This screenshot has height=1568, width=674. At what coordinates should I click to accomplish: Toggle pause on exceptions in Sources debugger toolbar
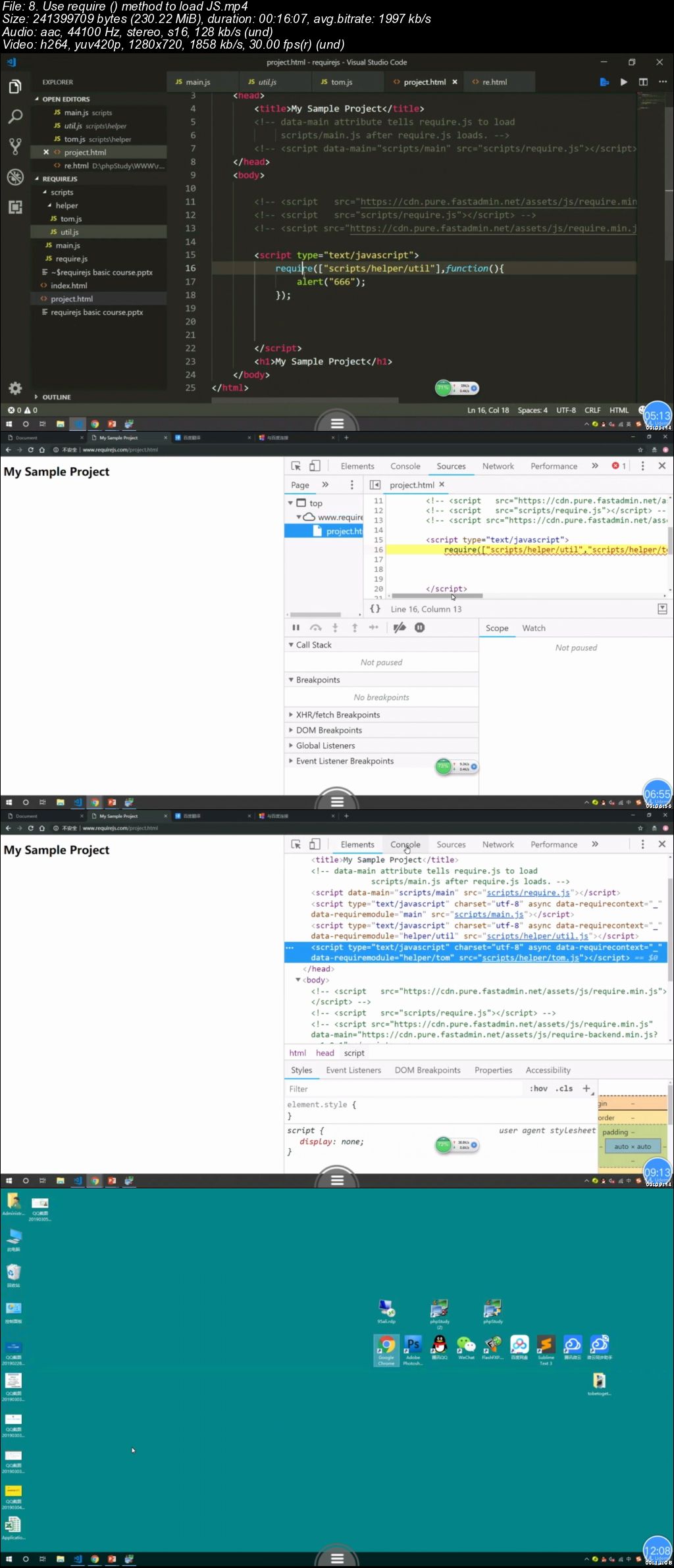pos(419,628)
